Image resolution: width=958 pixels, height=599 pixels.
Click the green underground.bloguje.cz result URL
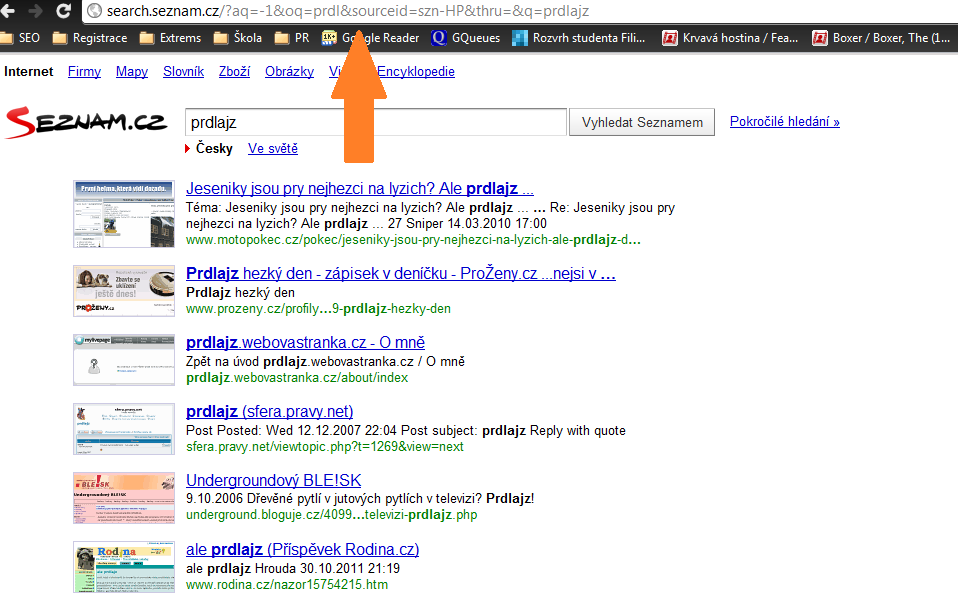332,515
